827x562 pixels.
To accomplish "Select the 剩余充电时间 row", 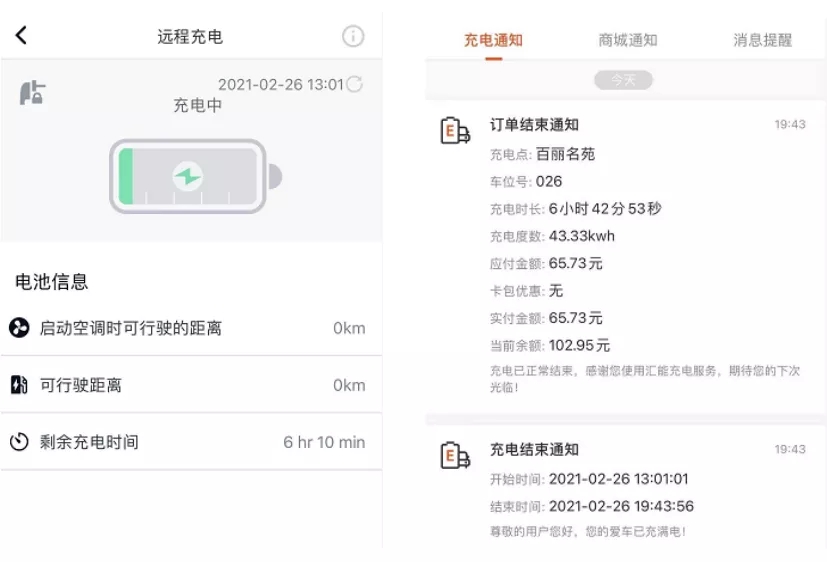I will pos(190,442).
